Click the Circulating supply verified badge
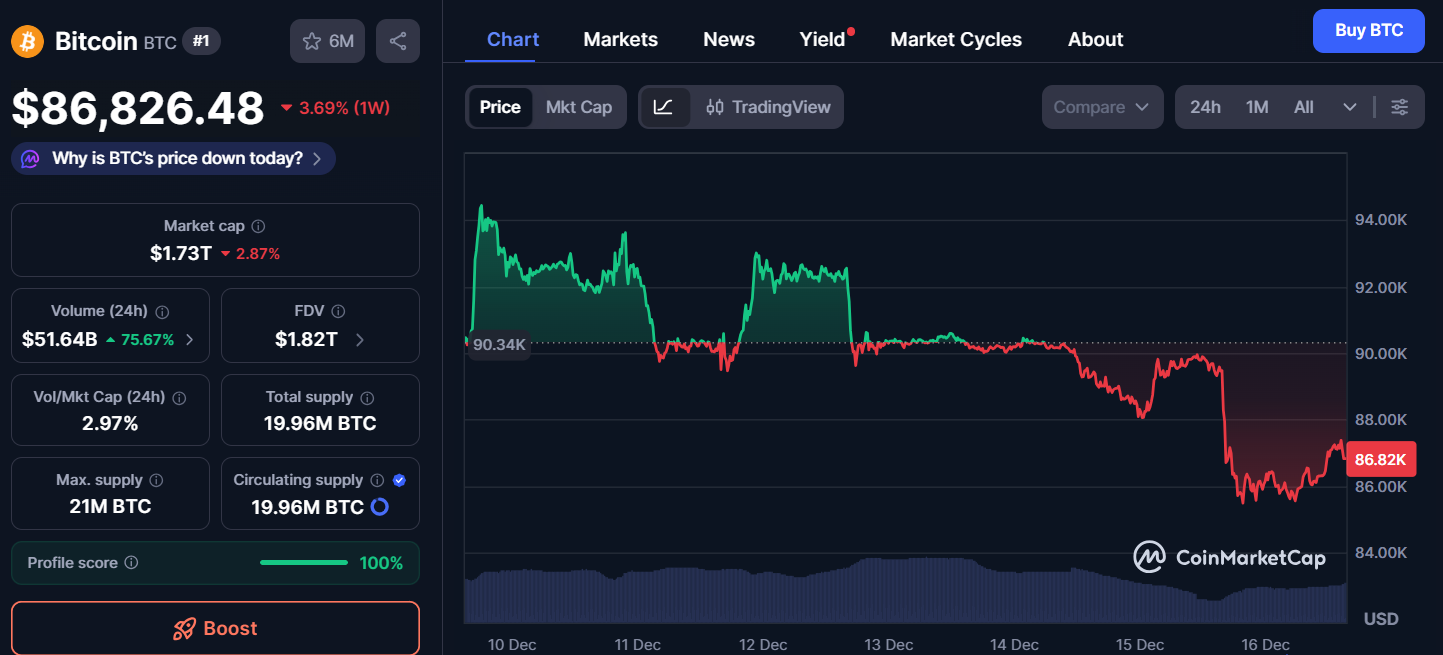The height and width of the screenshot is (655, 1443). tap(399, 480)
